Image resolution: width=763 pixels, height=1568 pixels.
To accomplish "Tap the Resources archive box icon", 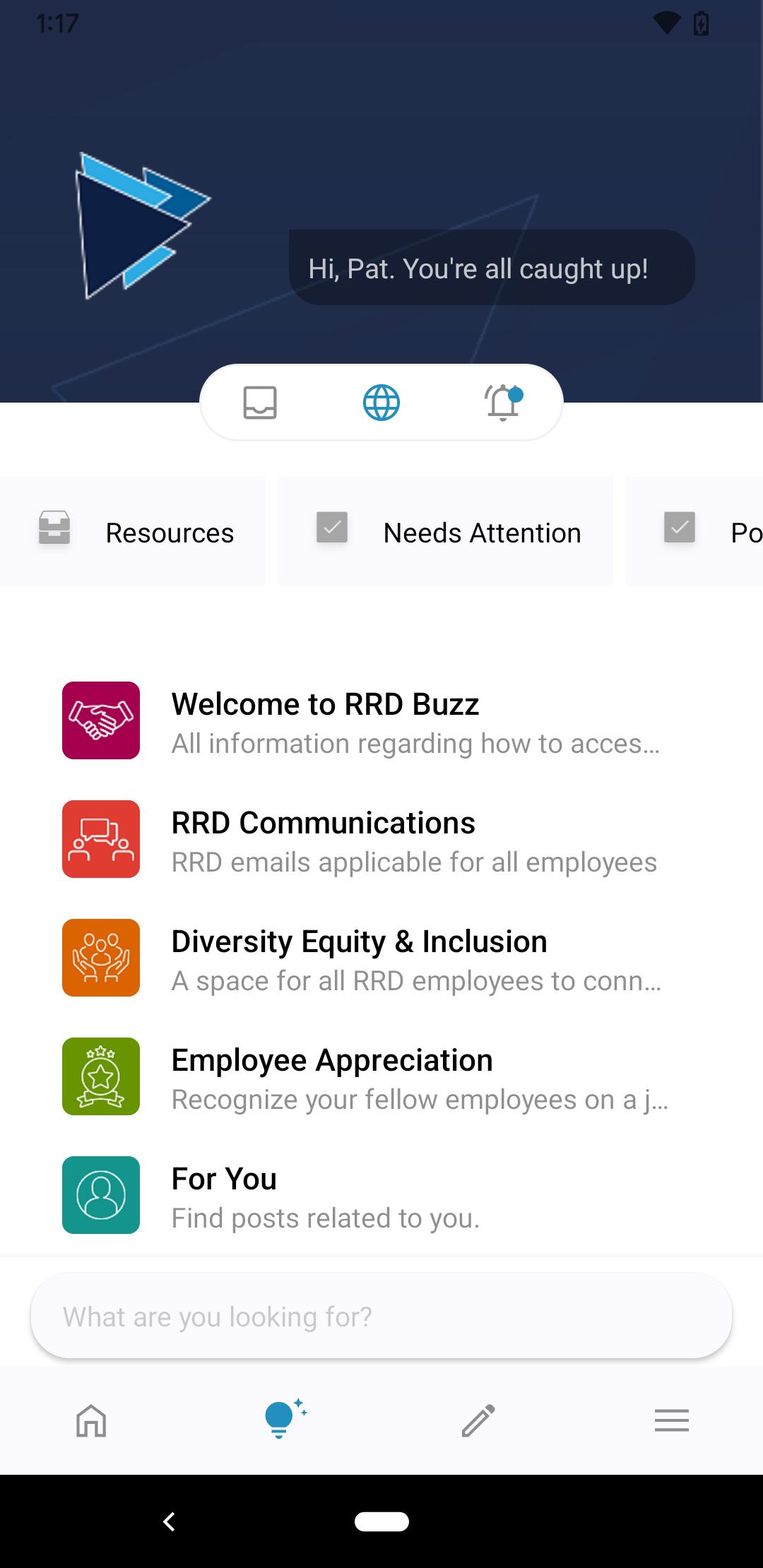I will click(54, 528).
